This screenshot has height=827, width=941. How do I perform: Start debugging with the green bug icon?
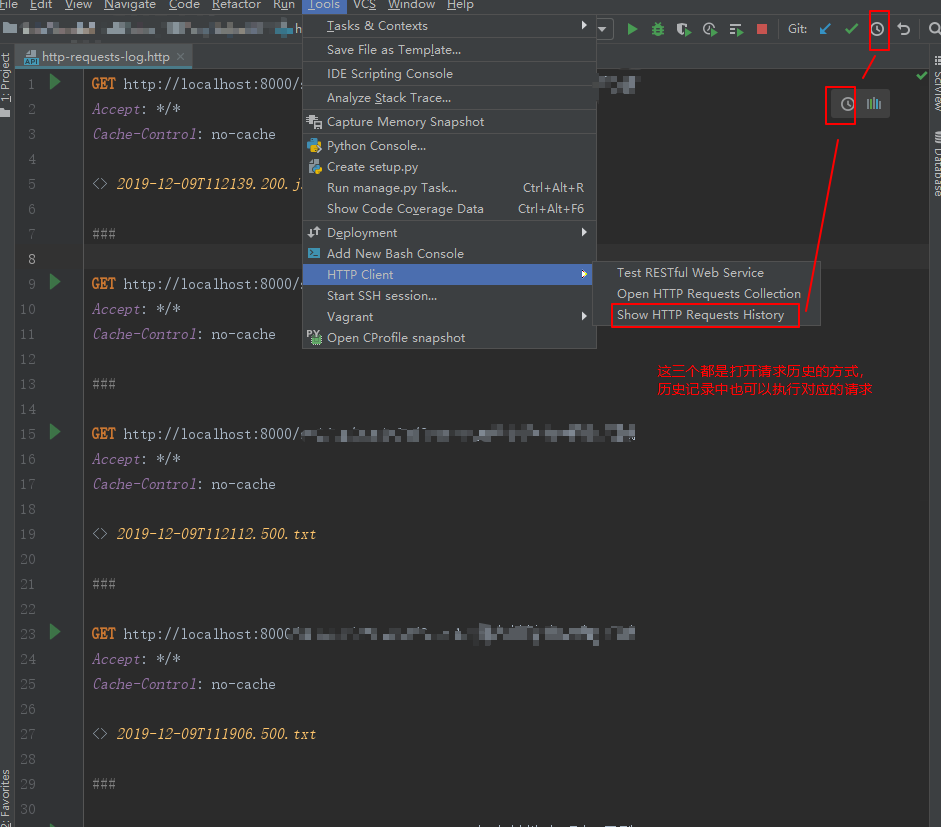658,29
